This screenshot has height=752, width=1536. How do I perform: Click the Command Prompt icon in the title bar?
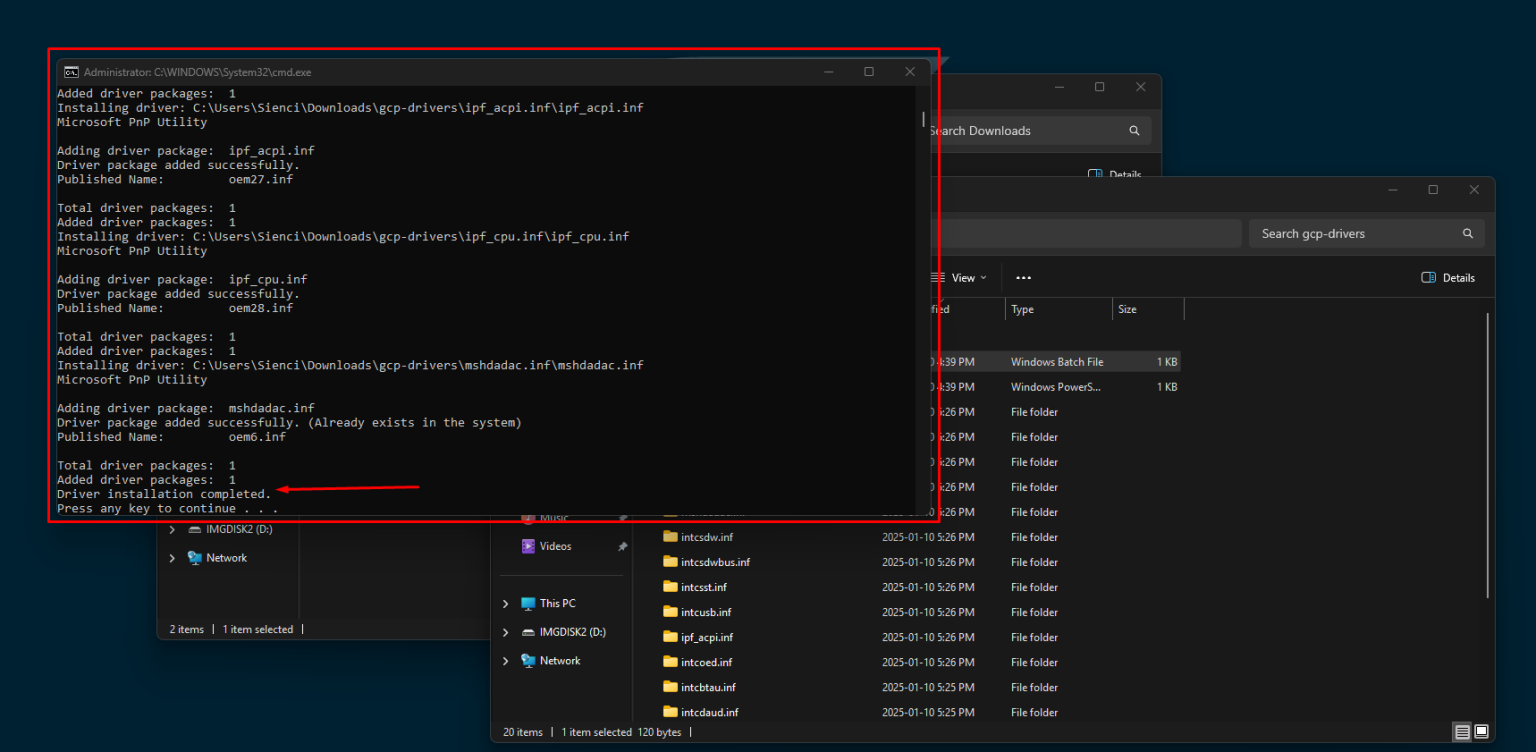(x=71, y=72)
